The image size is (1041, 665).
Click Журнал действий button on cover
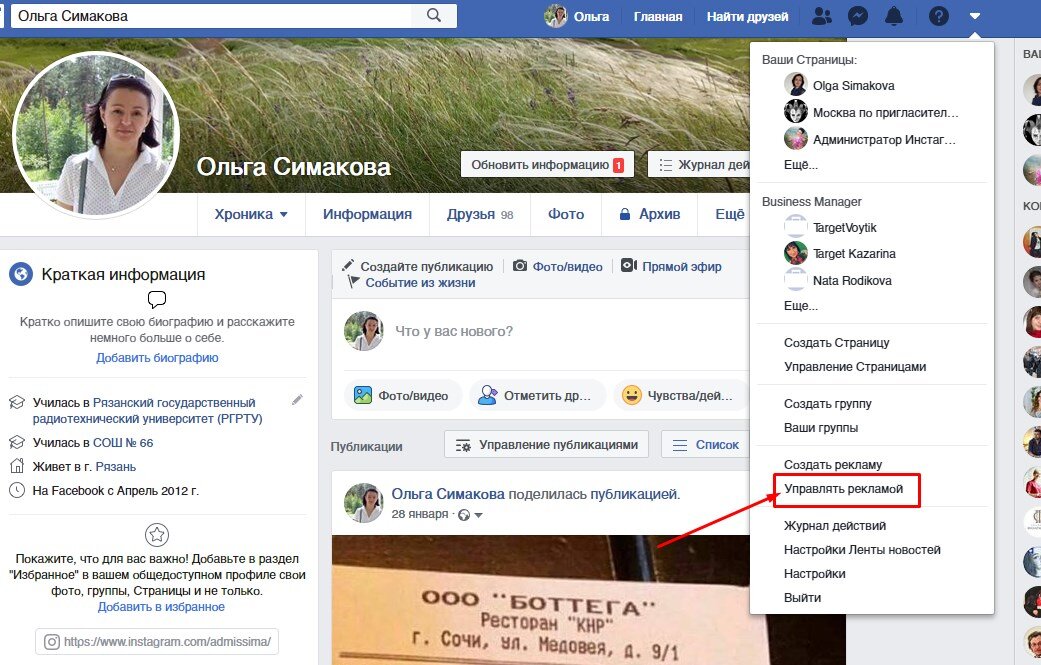[698, 165]
